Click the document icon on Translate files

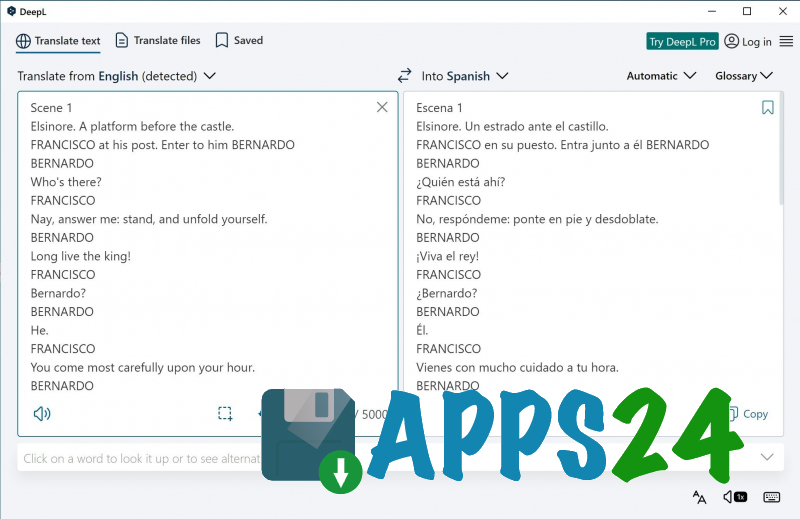pos(121,40)
